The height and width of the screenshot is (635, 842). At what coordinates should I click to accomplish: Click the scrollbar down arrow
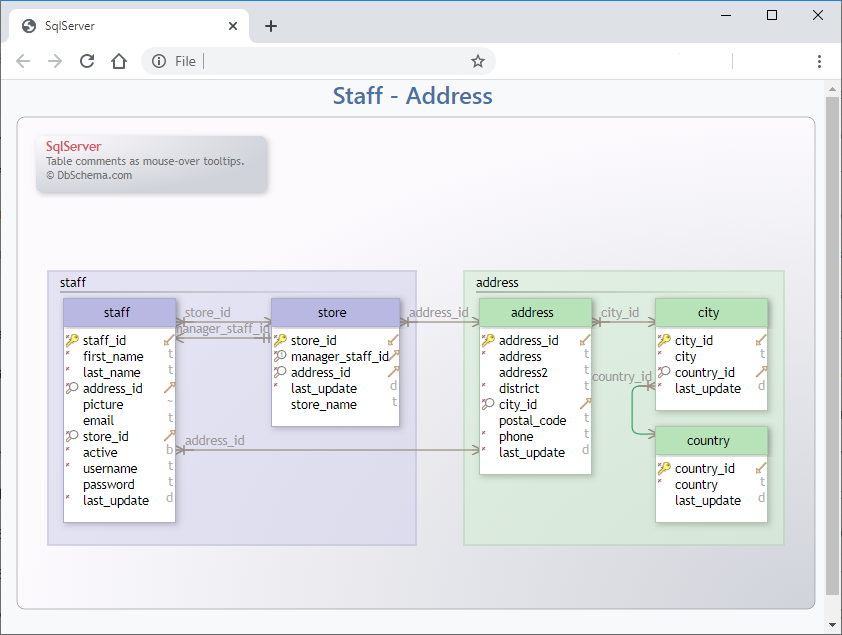pyautogui.click(x=832, y=625)
